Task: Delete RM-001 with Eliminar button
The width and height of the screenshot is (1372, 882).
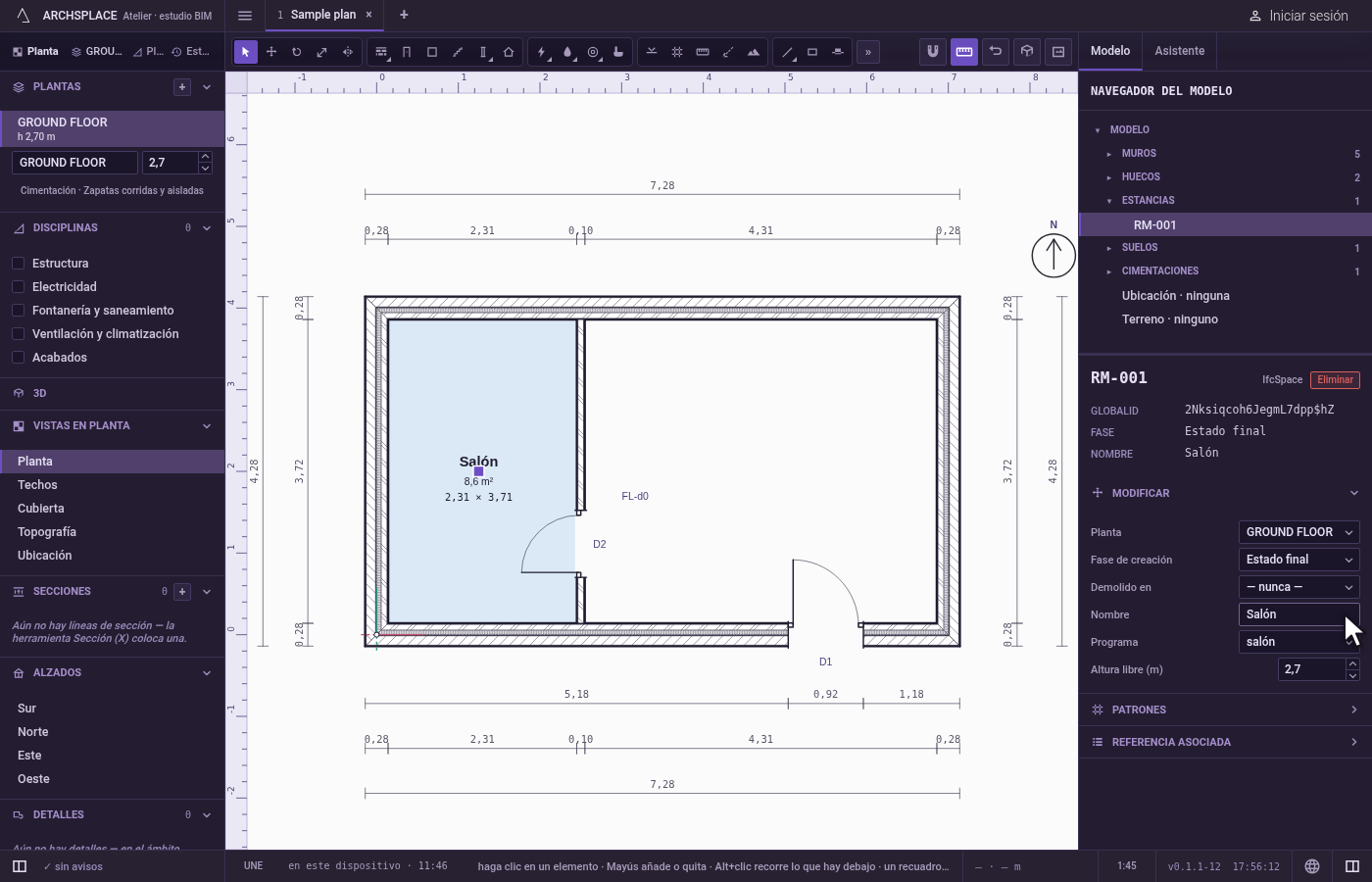Action: [1335, 380]
